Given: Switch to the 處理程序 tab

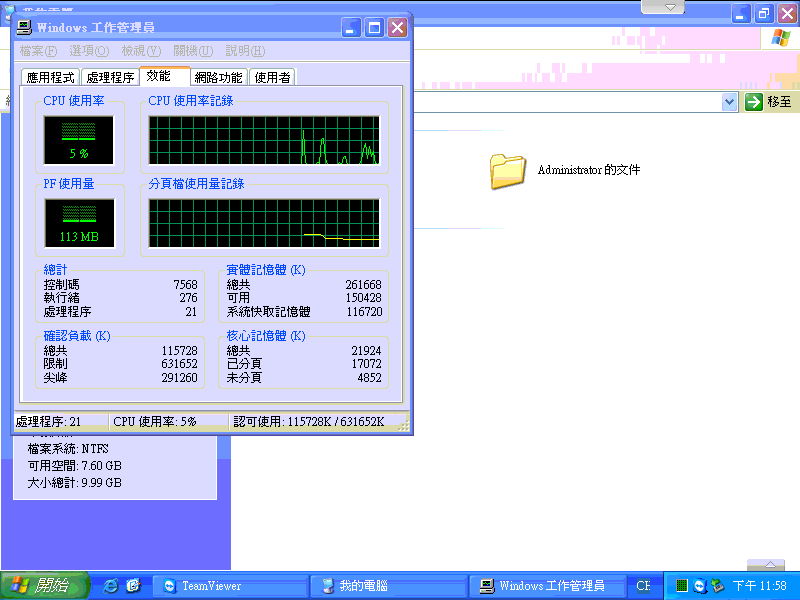Looking at the screenshot, I should 110,78.
